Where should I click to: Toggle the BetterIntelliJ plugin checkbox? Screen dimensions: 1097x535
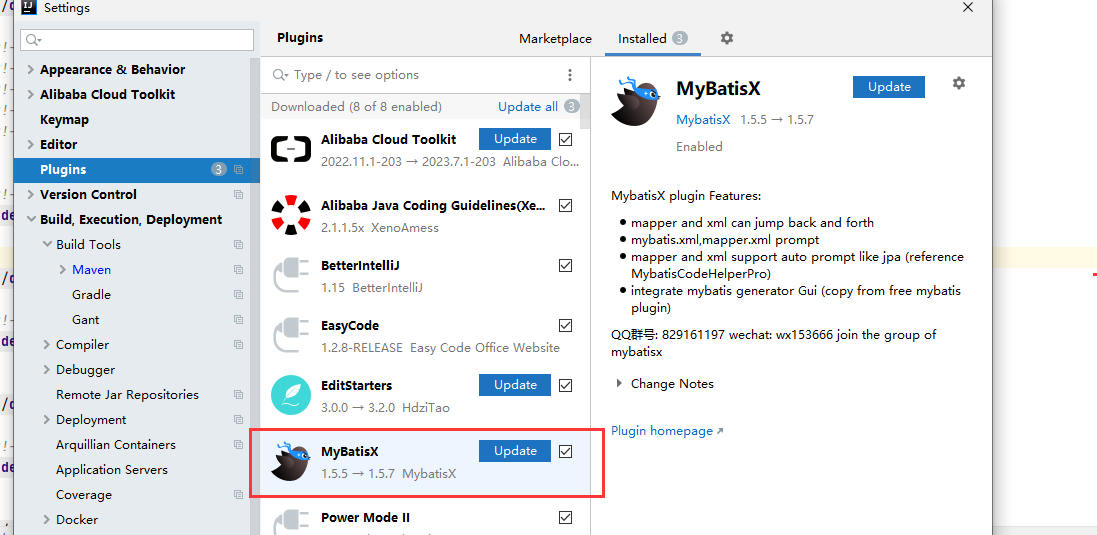click(565, 266)
